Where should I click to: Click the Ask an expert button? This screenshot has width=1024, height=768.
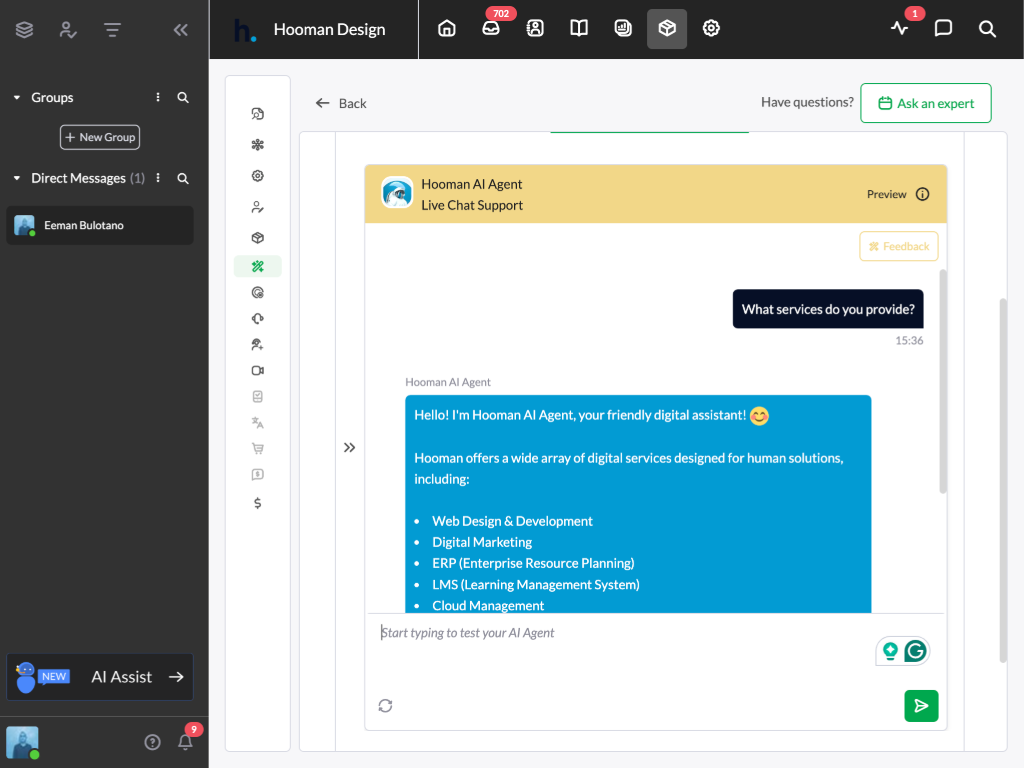click(x=925, y=103)
